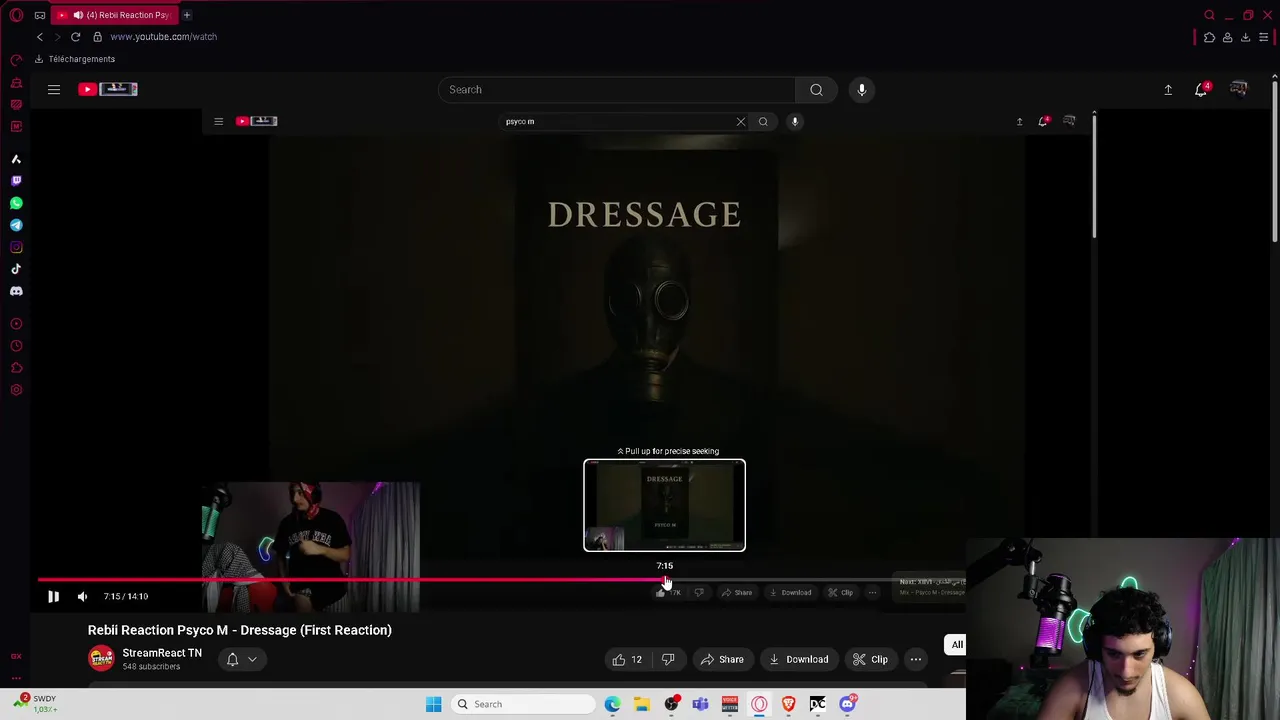1280x720 pixels.
Task: Open OBS Studio from taskbar
Action: click(x=671, y=704)
